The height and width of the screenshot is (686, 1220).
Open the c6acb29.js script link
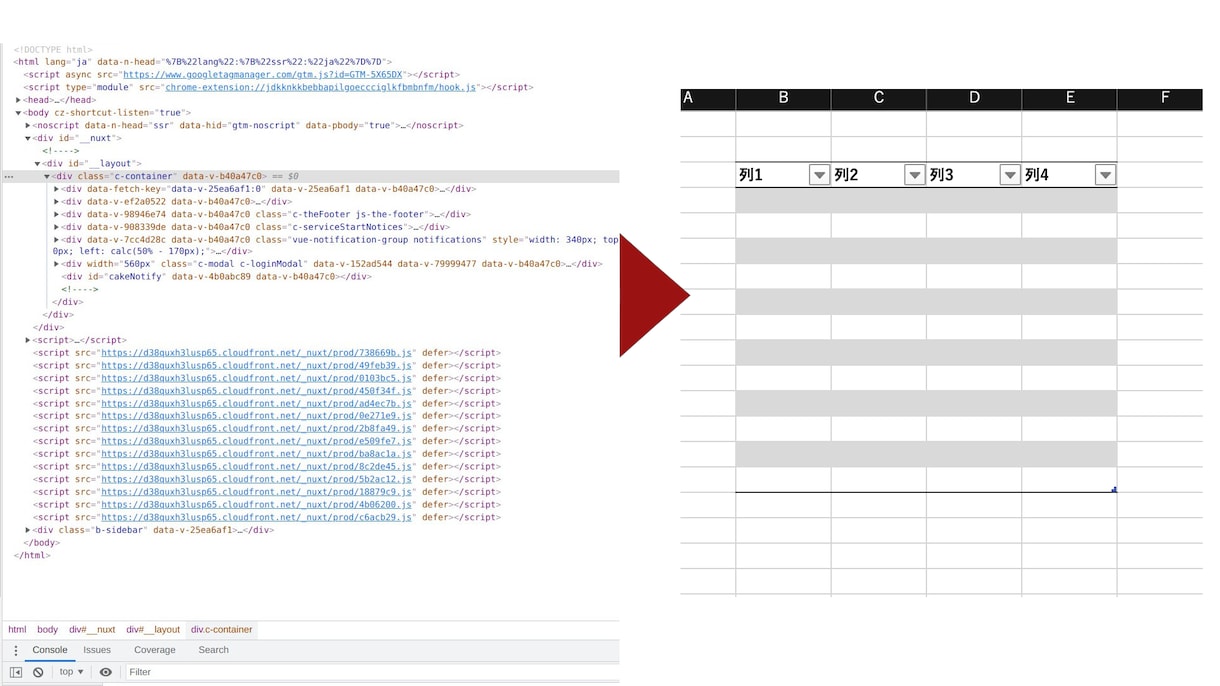tap(256, 517)
